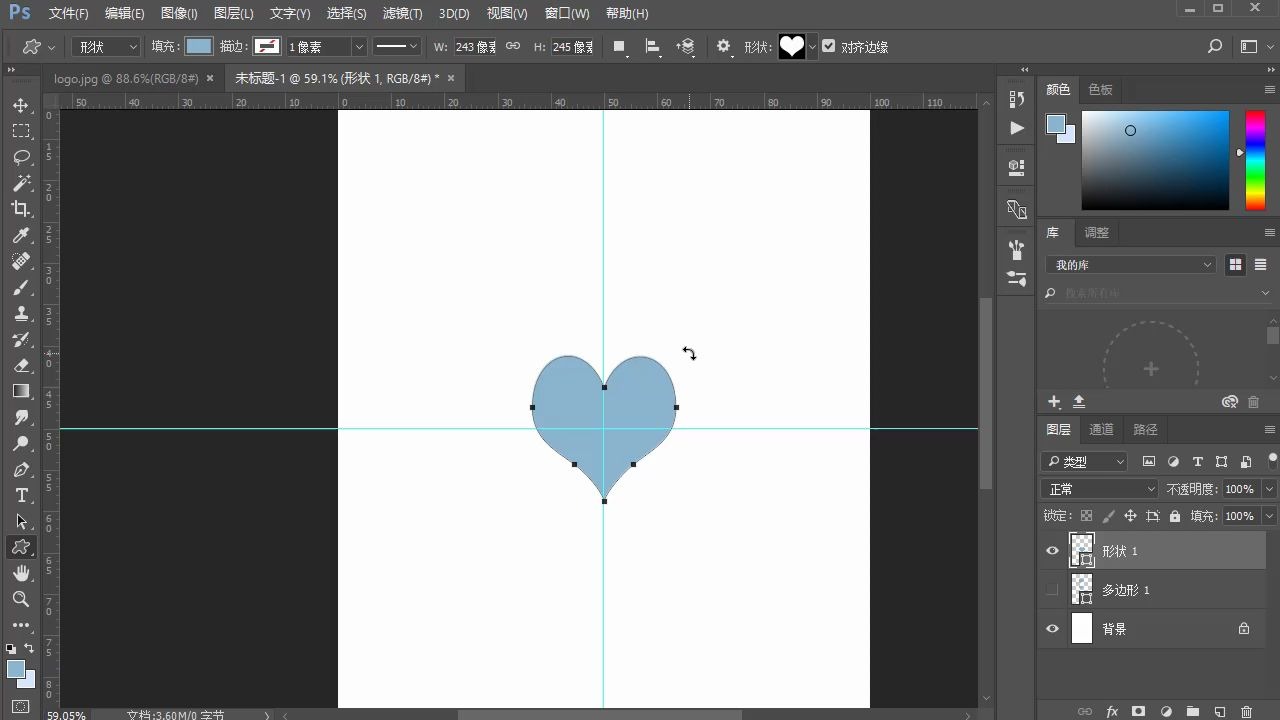The width and height of the screenshot is (1280, 720).
Task: Hide the 背景 layer
Action: tap(1052, 629)
